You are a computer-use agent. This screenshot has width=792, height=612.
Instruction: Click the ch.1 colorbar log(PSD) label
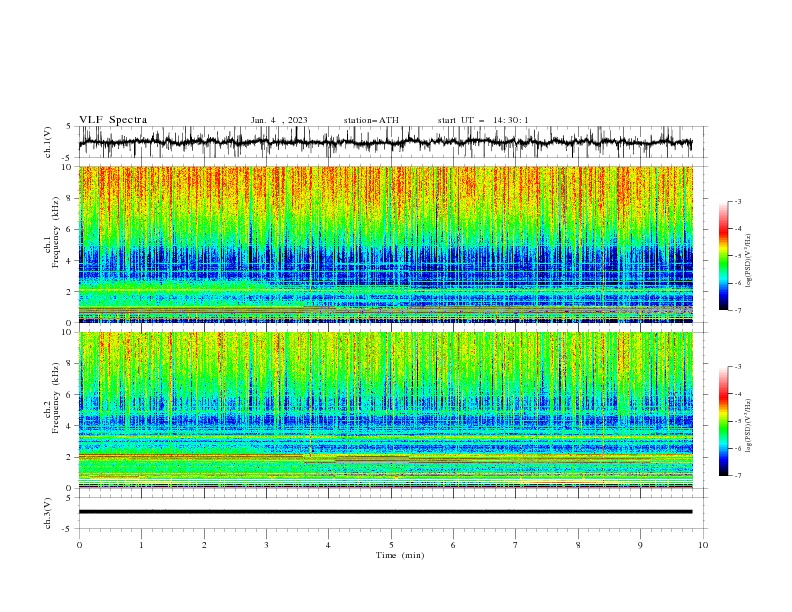(x=749, y=261)
